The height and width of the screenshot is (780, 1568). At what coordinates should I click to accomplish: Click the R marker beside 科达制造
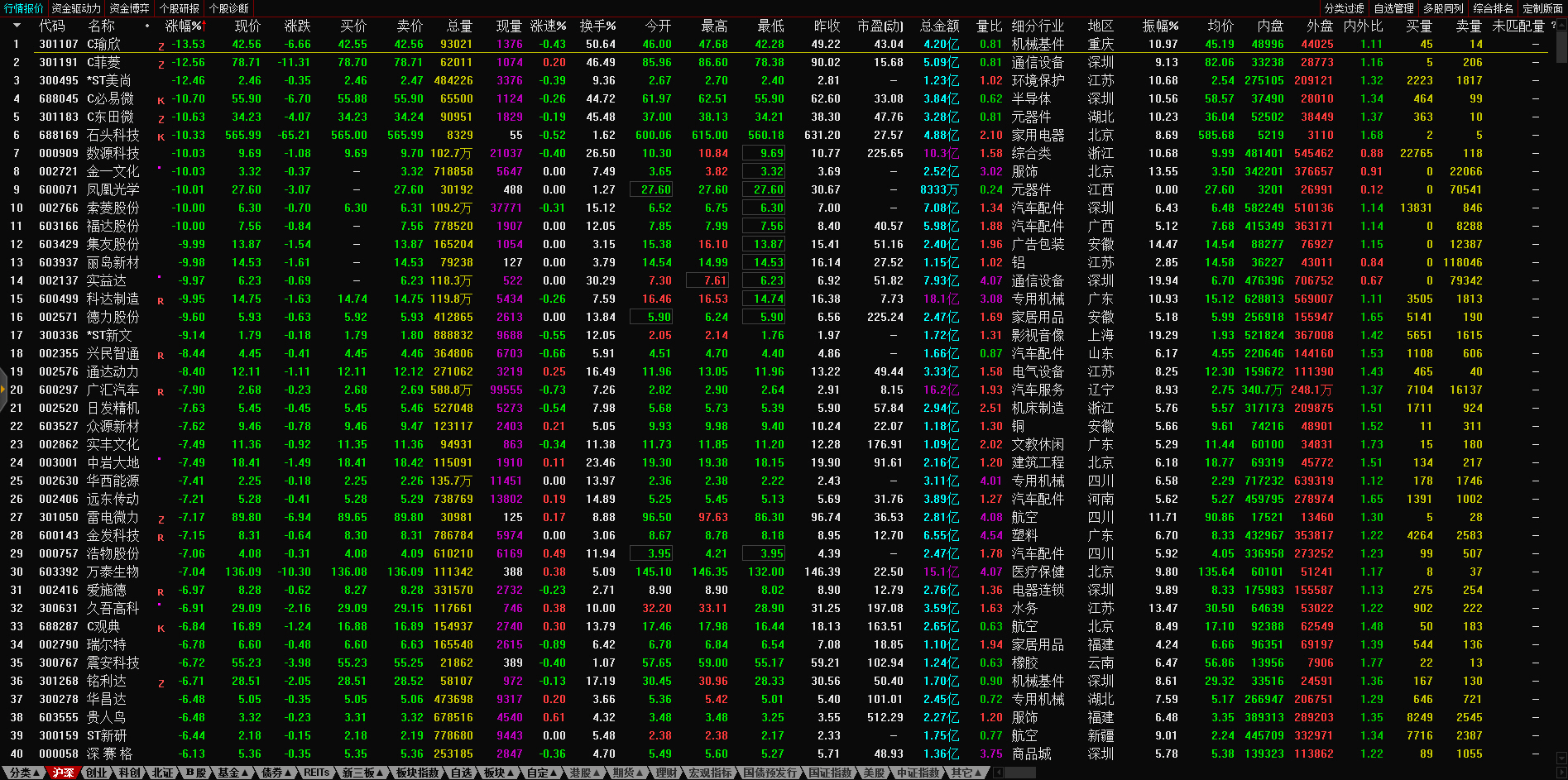coord(161,300)
